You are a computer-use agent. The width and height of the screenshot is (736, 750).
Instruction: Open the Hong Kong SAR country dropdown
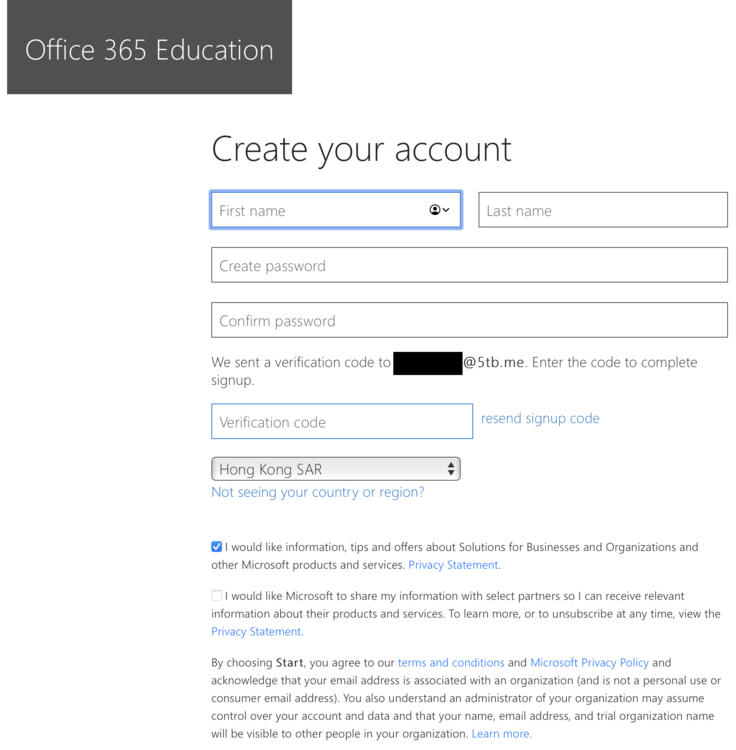click(336, 469)
